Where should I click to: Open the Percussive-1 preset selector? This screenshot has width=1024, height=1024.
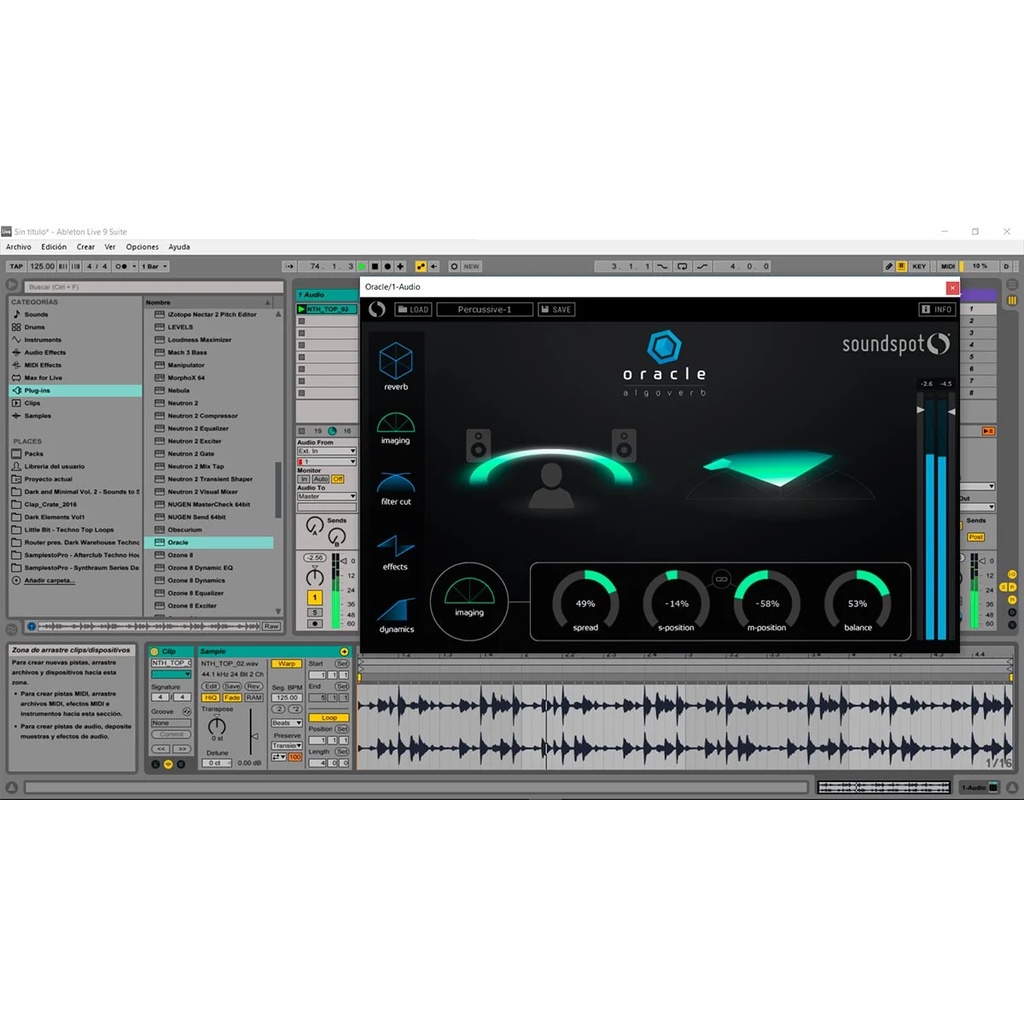coord(485,310)
